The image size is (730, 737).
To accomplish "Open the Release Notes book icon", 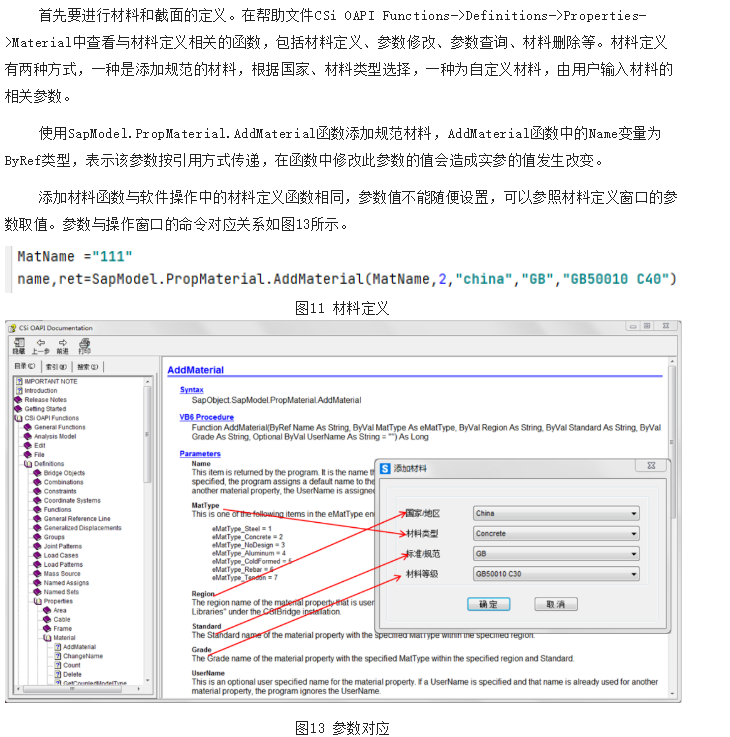I will (18, 400).
